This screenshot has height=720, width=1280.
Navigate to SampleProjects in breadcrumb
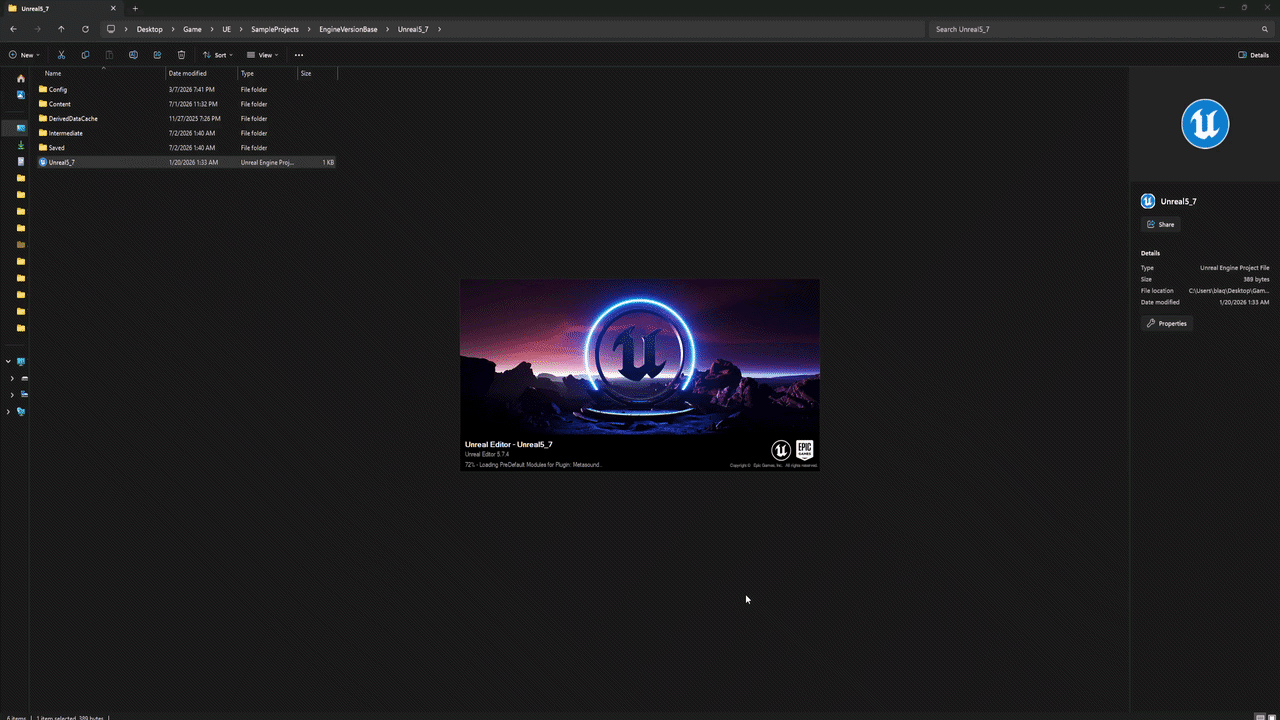275,29
